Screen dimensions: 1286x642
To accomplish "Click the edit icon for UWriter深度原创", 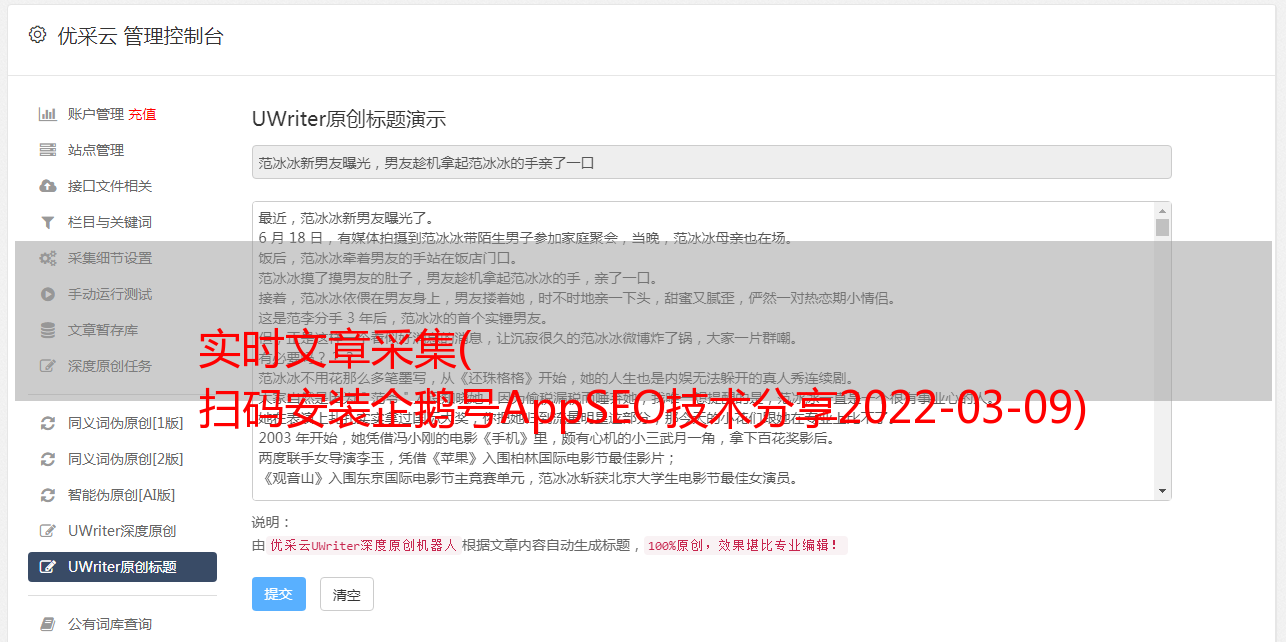I will coord(47,531).
